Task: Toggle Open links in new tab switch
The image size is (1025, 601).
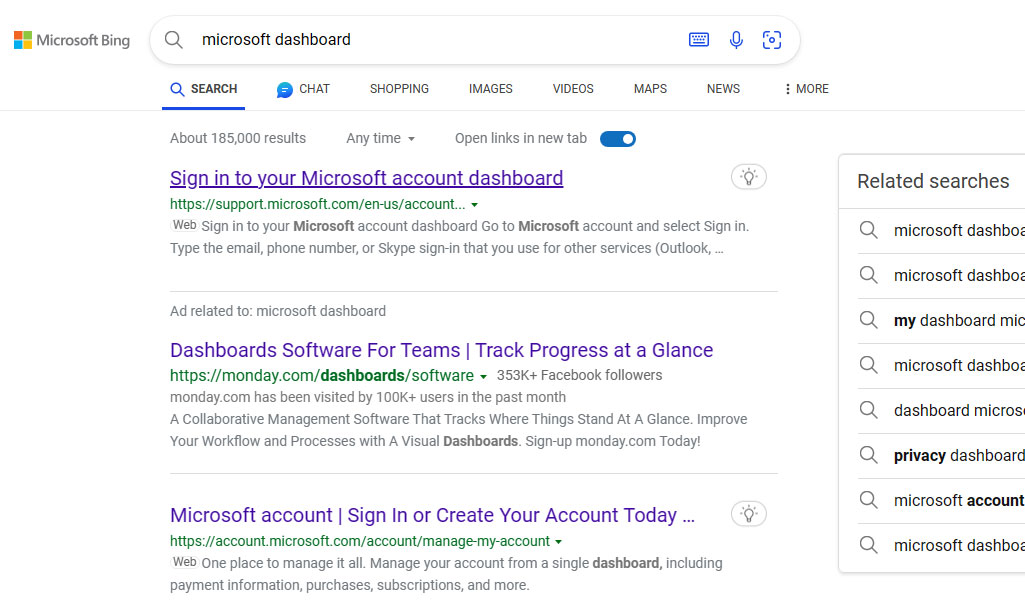Action: [618, 139]
